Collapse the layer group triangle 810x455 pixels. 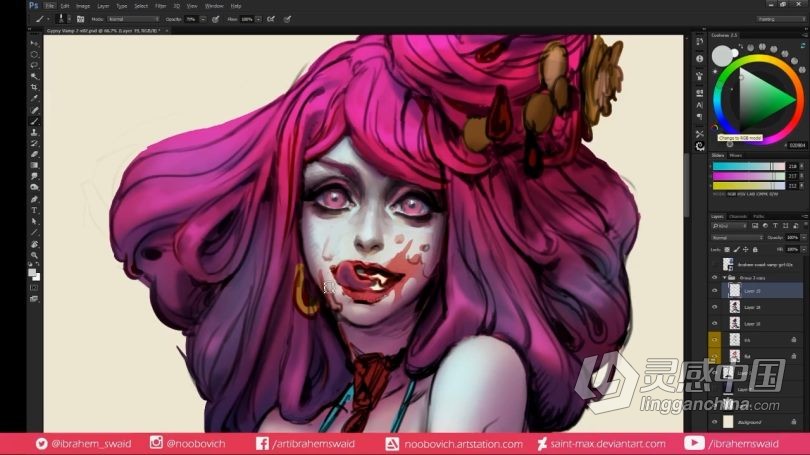pos(724,278)
